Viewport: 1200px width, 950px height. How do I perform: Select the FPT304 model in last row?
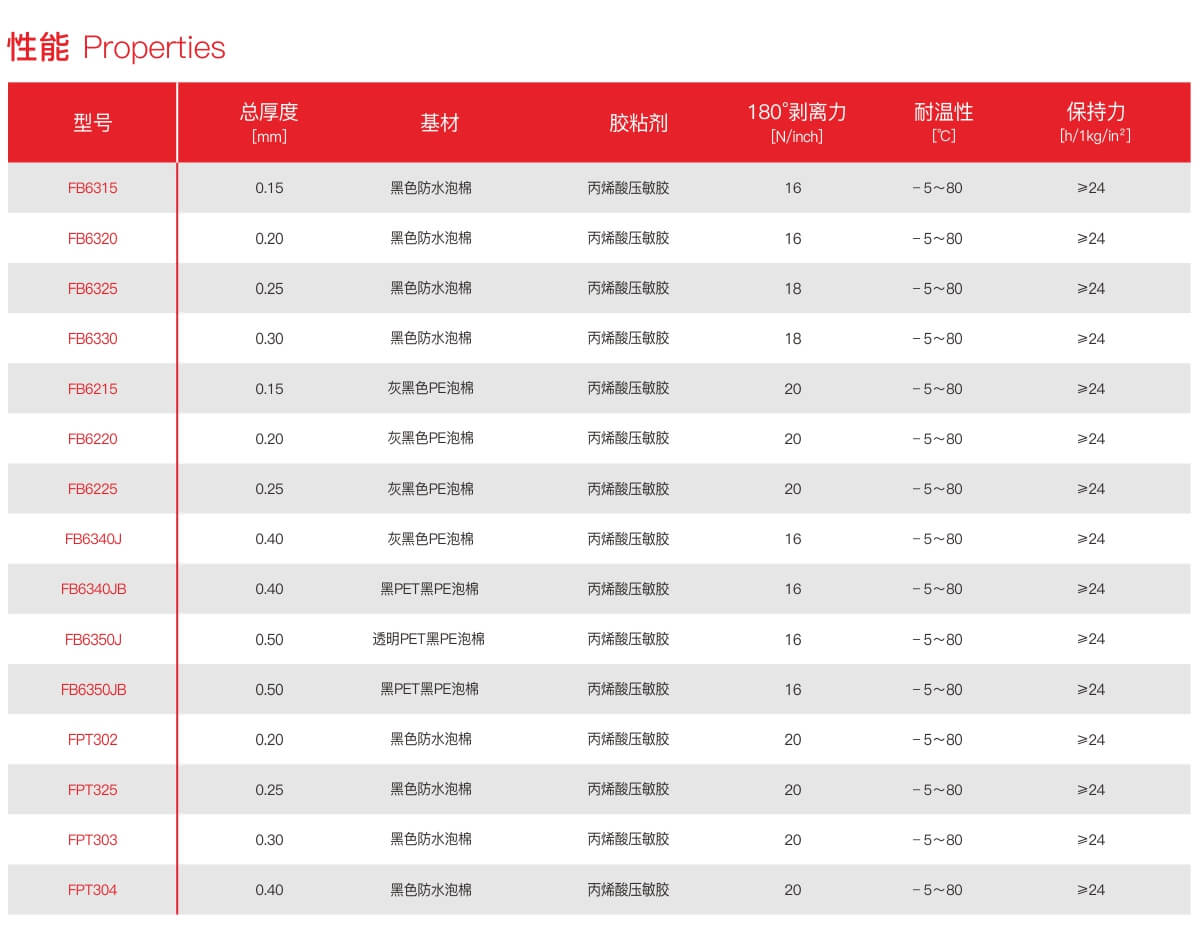point(92,889)
